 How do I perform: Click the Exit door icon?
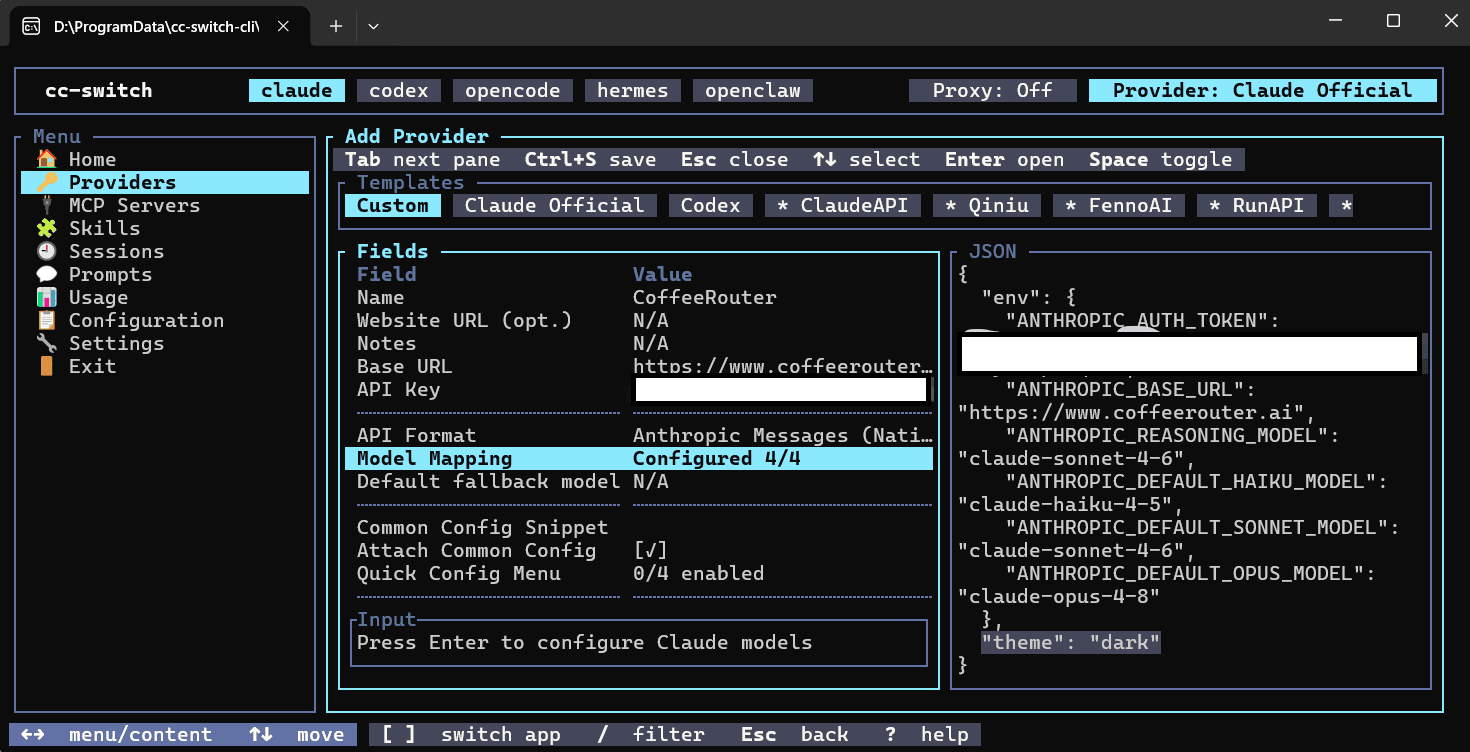[x=46, y=366]
